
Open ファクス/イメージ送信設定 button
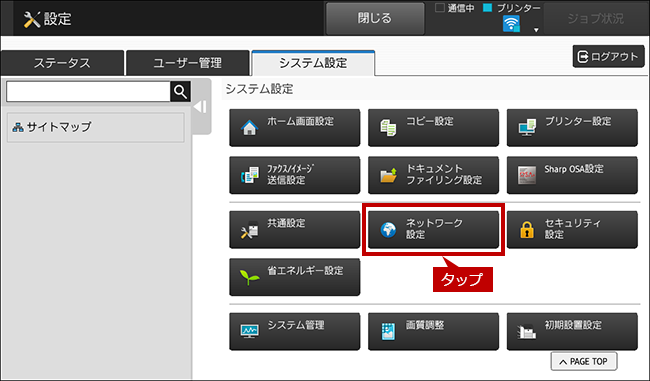pos(294,175)
